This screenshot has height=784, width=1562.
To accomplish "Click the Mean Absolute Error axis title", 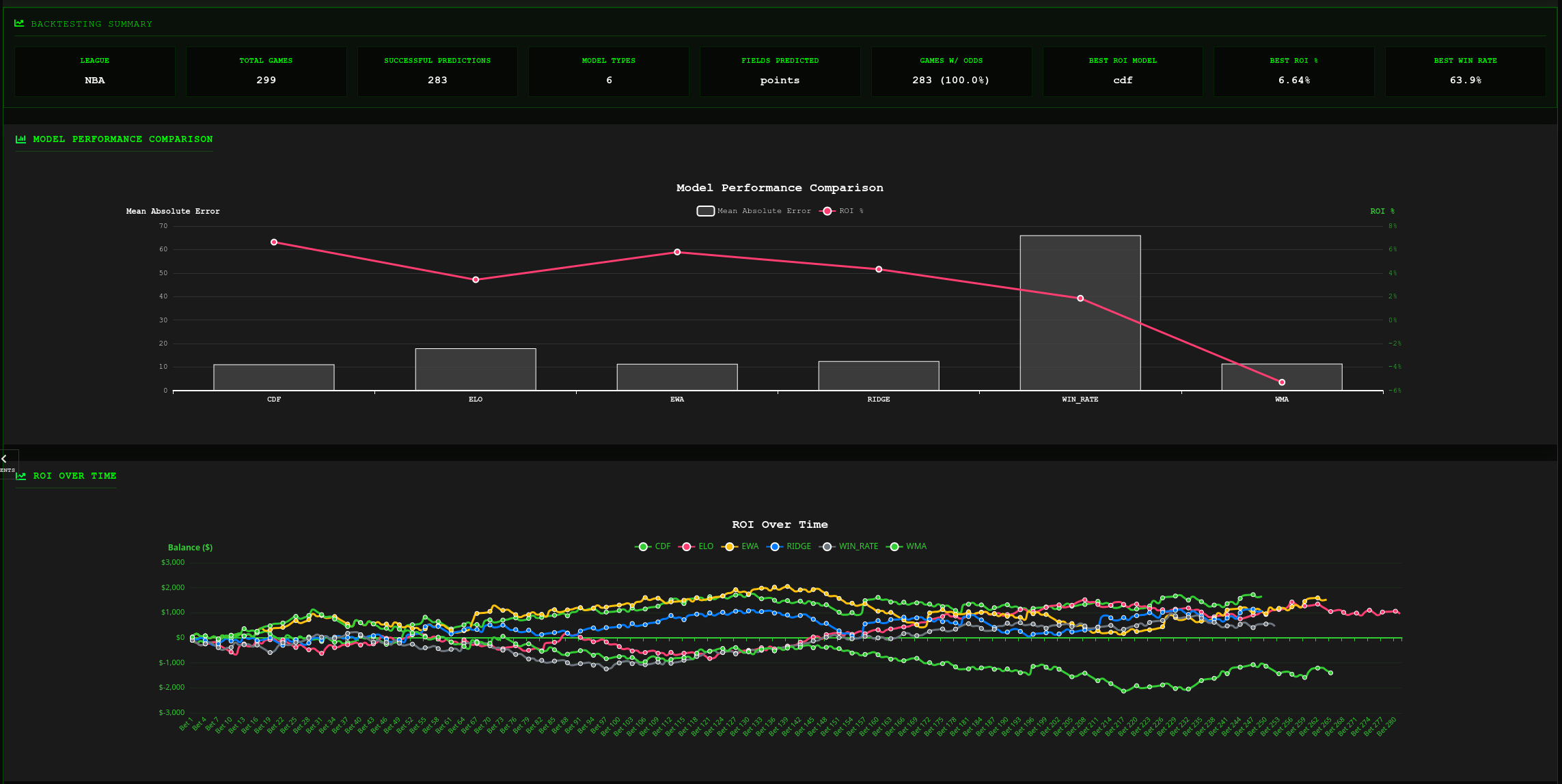I will point(173,212).
